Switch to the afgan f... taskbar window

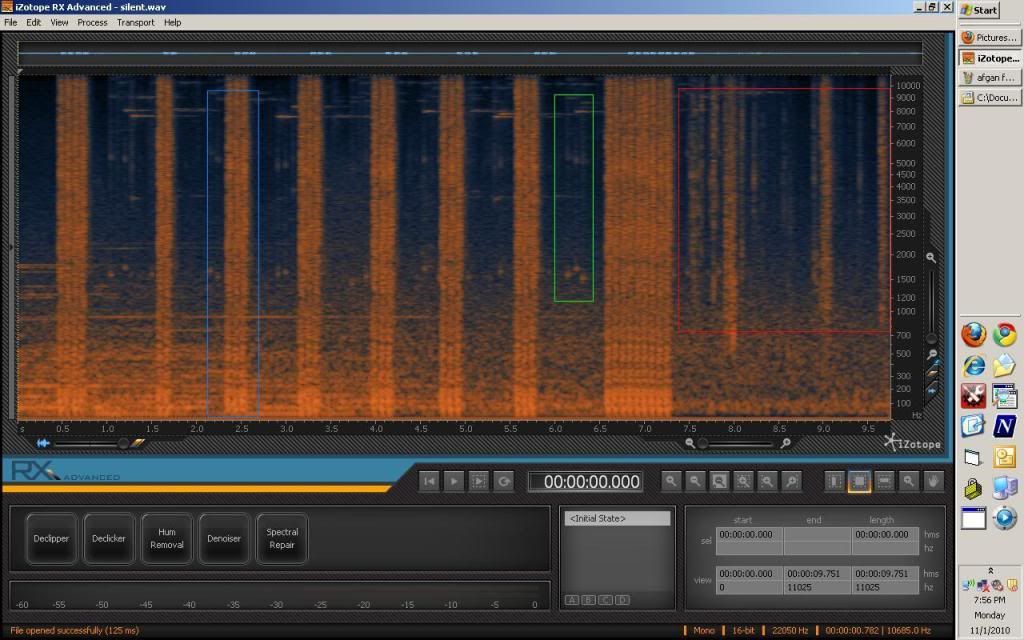point(989,78)
